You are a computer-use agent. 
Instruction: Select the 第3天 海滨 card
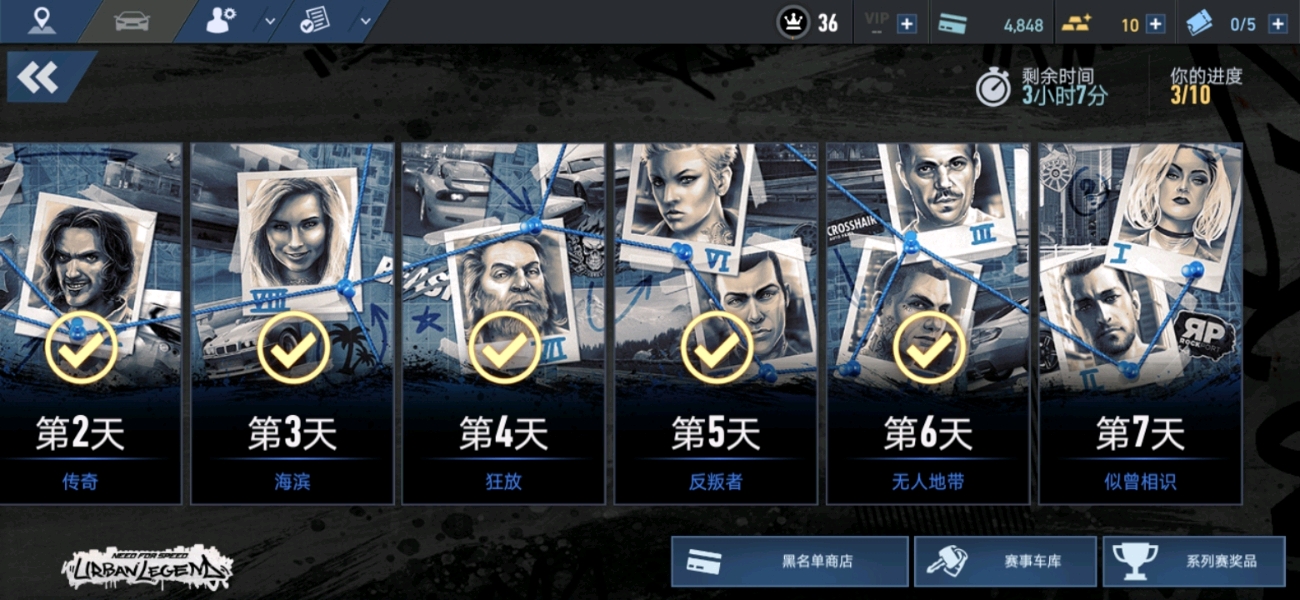coord(292,323)
